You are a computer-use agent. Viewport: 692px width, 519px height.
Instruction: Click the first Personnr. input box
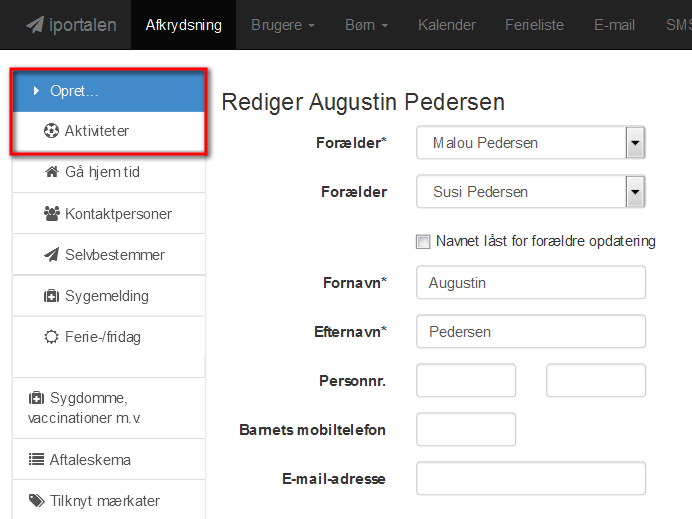[466, 380]
